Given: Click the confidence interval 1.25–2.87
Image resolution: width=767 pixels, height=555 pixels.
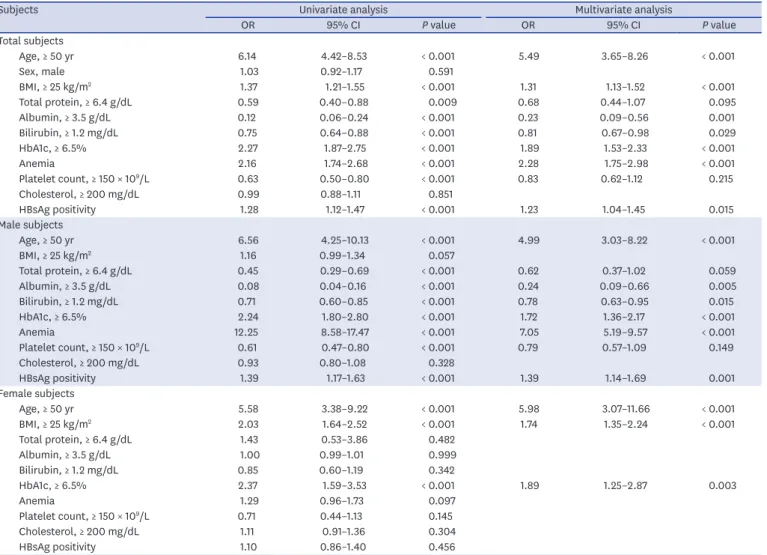Looking at the screenshot, I should [x=625, y=486].
